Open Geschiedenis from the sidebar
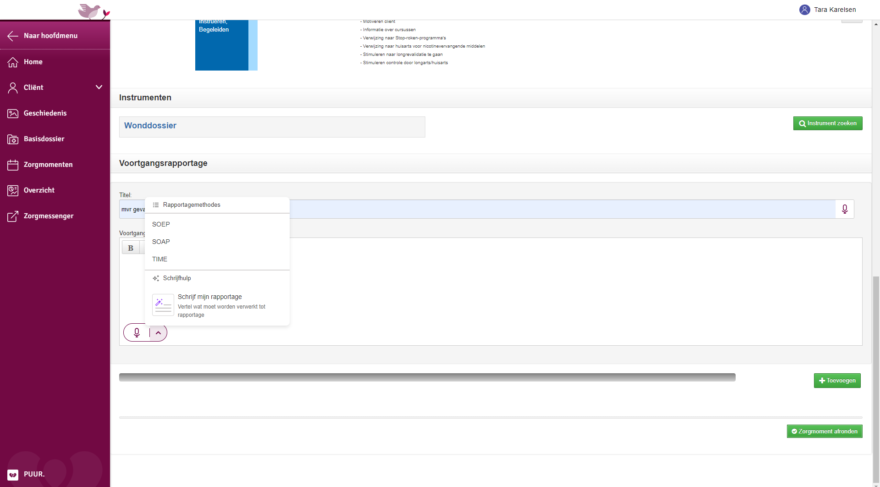The width and height of the screenshot is (880, 487). point(13,113)
